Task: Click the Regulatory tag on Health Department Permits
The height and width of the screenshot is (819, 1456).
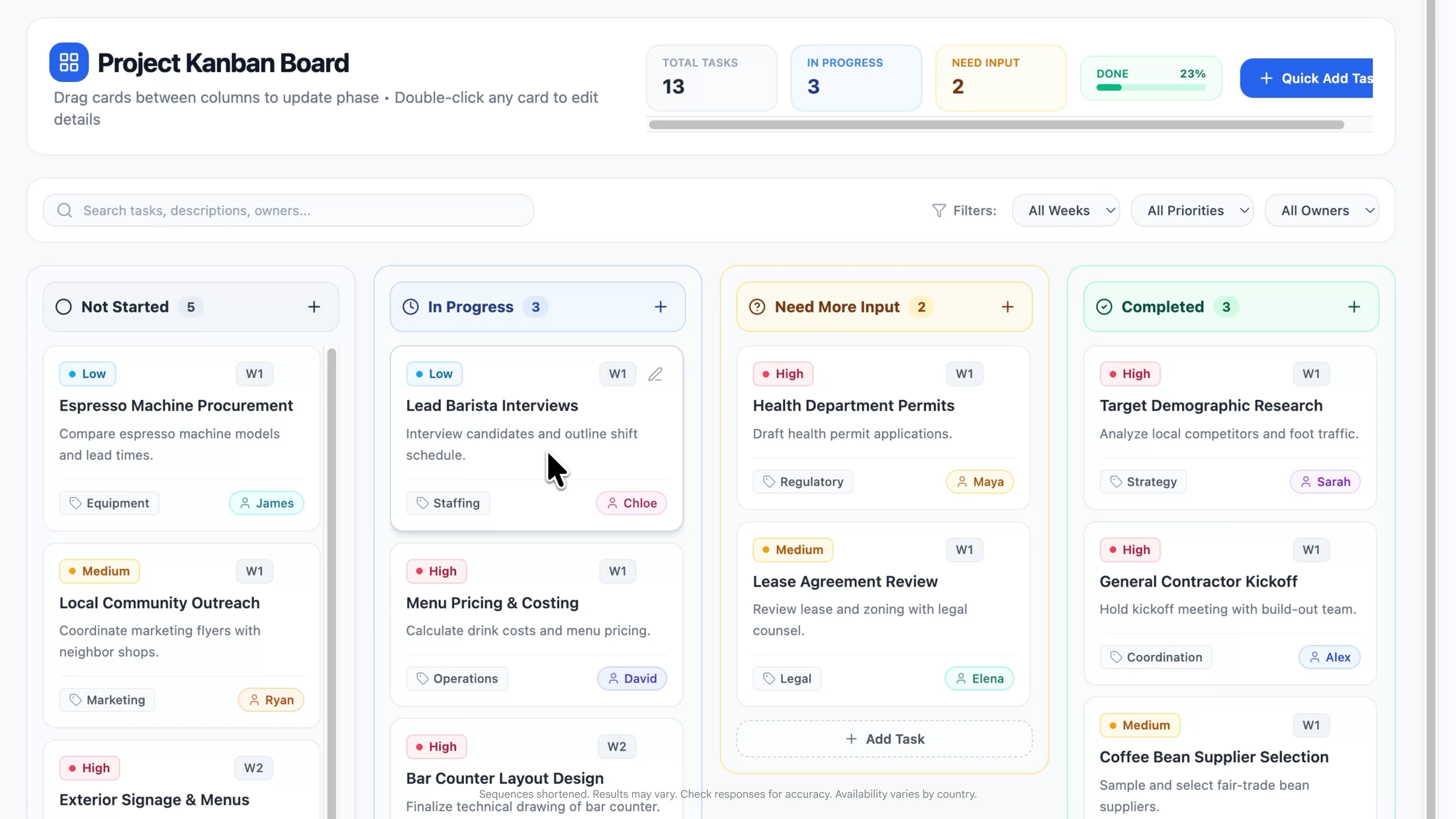Action: click(x=803, y=481)
